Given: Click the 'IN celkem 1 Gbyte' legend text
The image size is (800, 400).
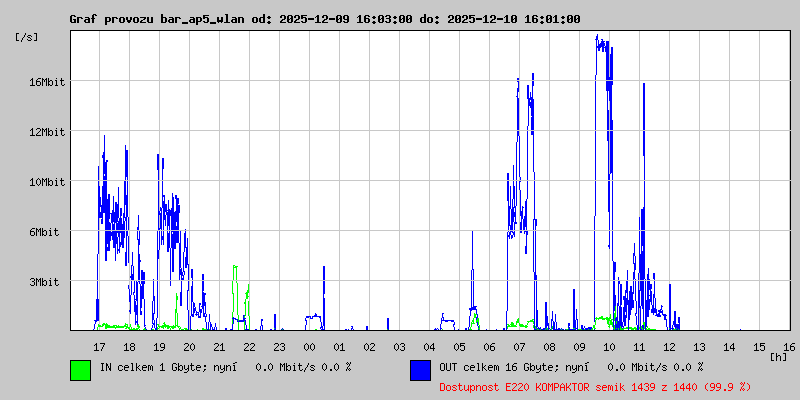Looking at the screenshot, I should [x=152, y=366].
